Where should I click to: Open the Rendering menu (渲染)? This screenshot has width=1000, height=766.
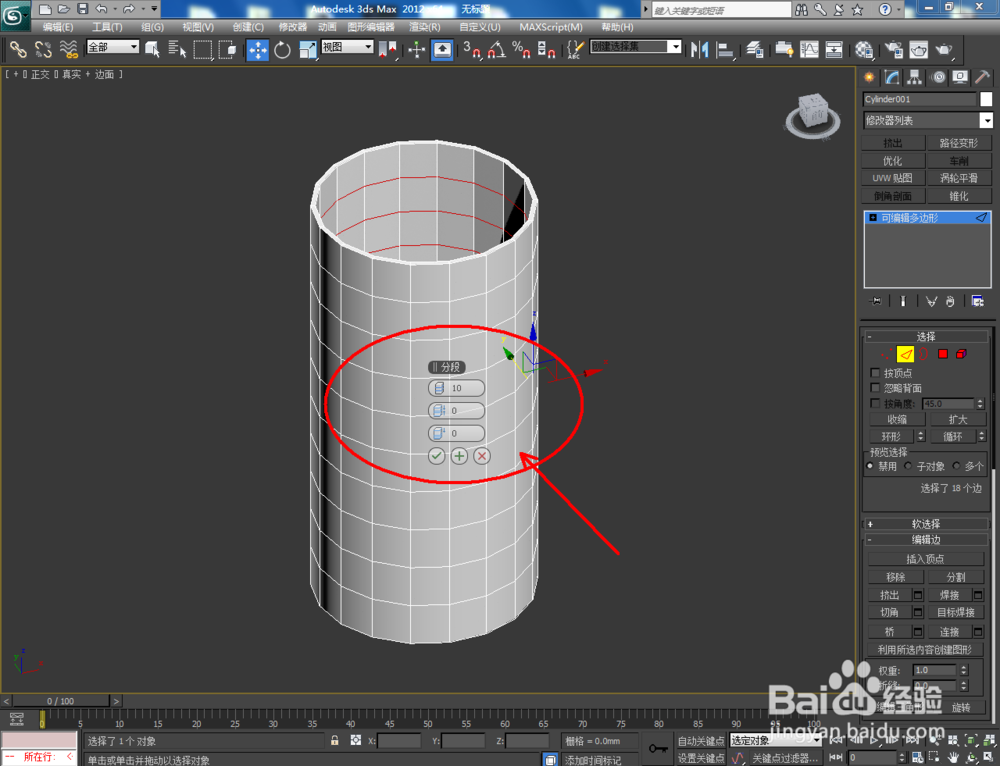click(x=424, y=27)
